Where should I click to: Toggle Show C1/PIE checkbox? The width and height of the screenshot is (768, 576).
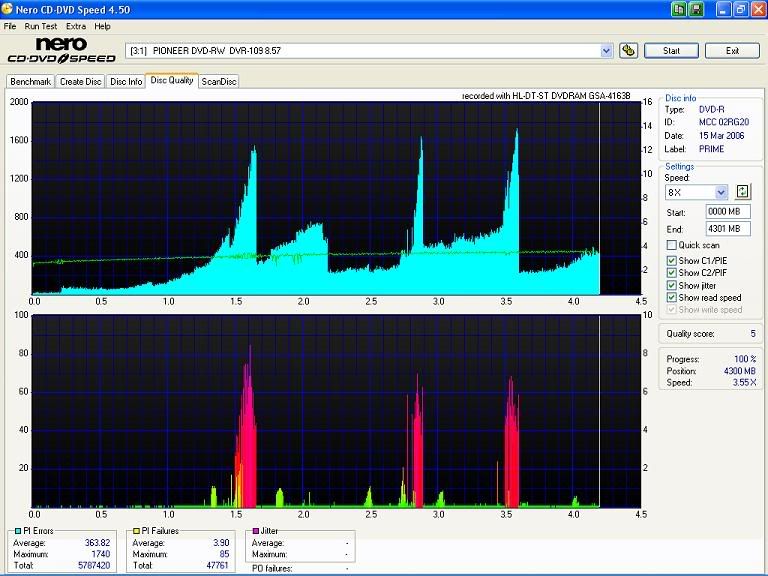click(672, 261)
